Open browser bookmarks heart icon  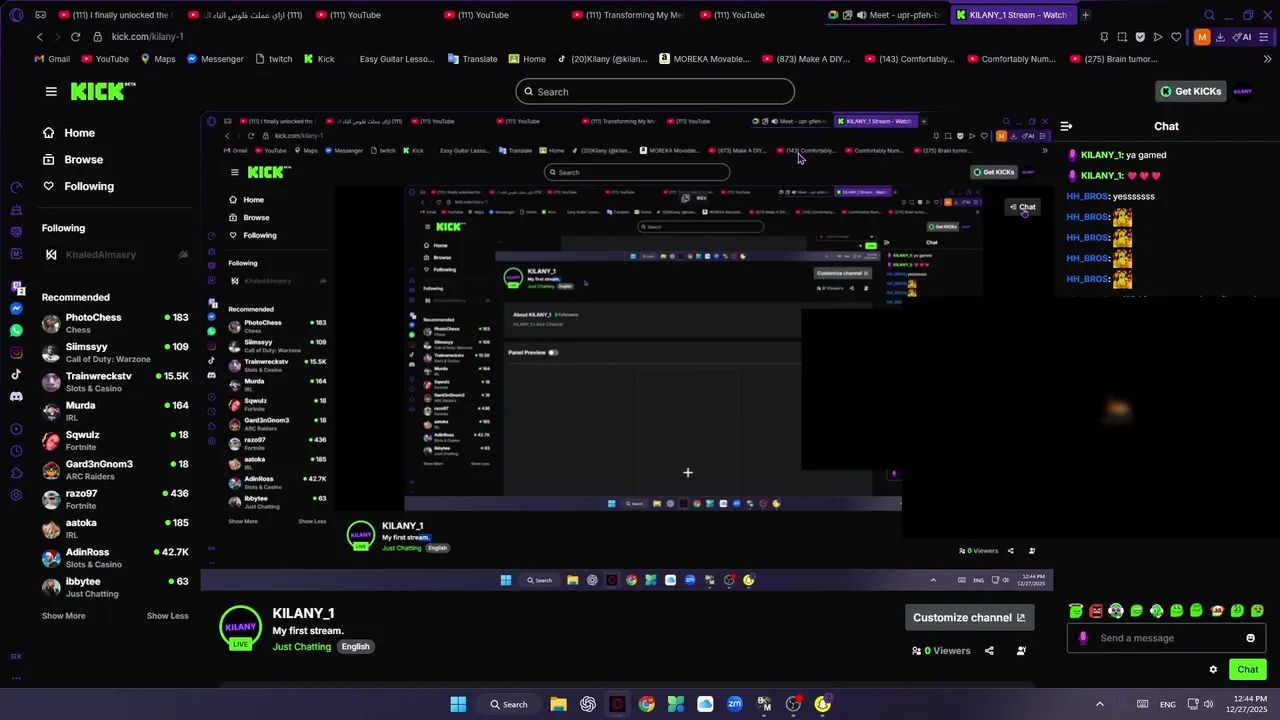1176,37
